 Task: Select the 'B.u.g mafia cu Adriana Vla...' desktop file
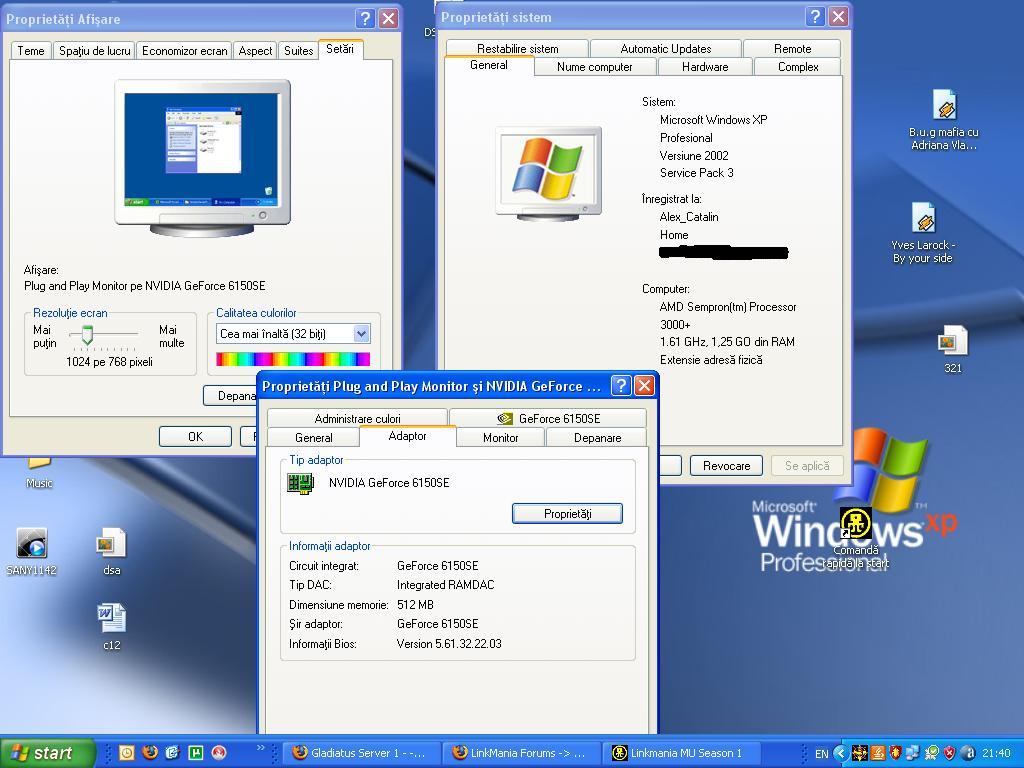[944, 120]
